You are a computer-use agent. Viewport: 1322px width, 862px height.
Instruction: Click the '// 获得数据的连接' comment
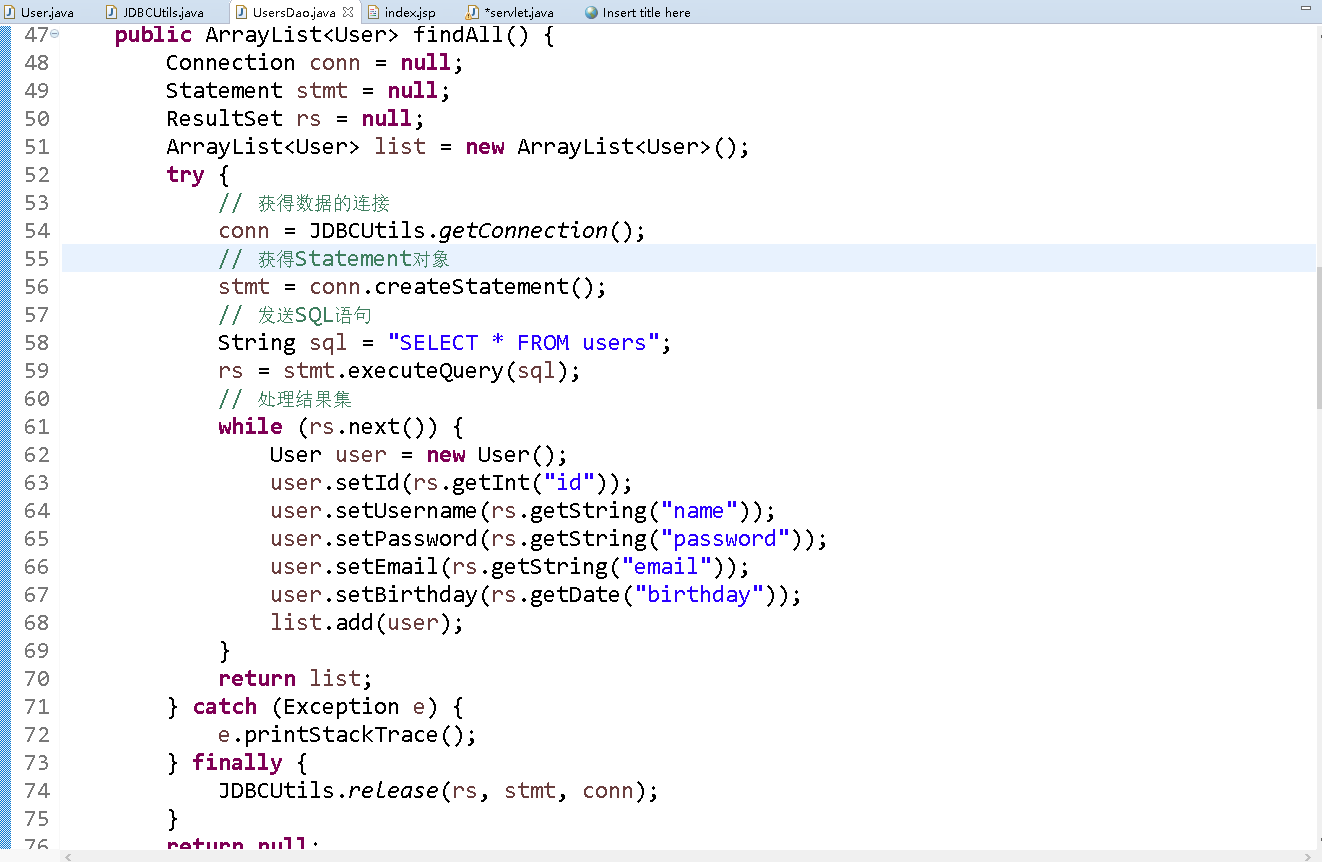pyautogui.click(x=304, y=203)
